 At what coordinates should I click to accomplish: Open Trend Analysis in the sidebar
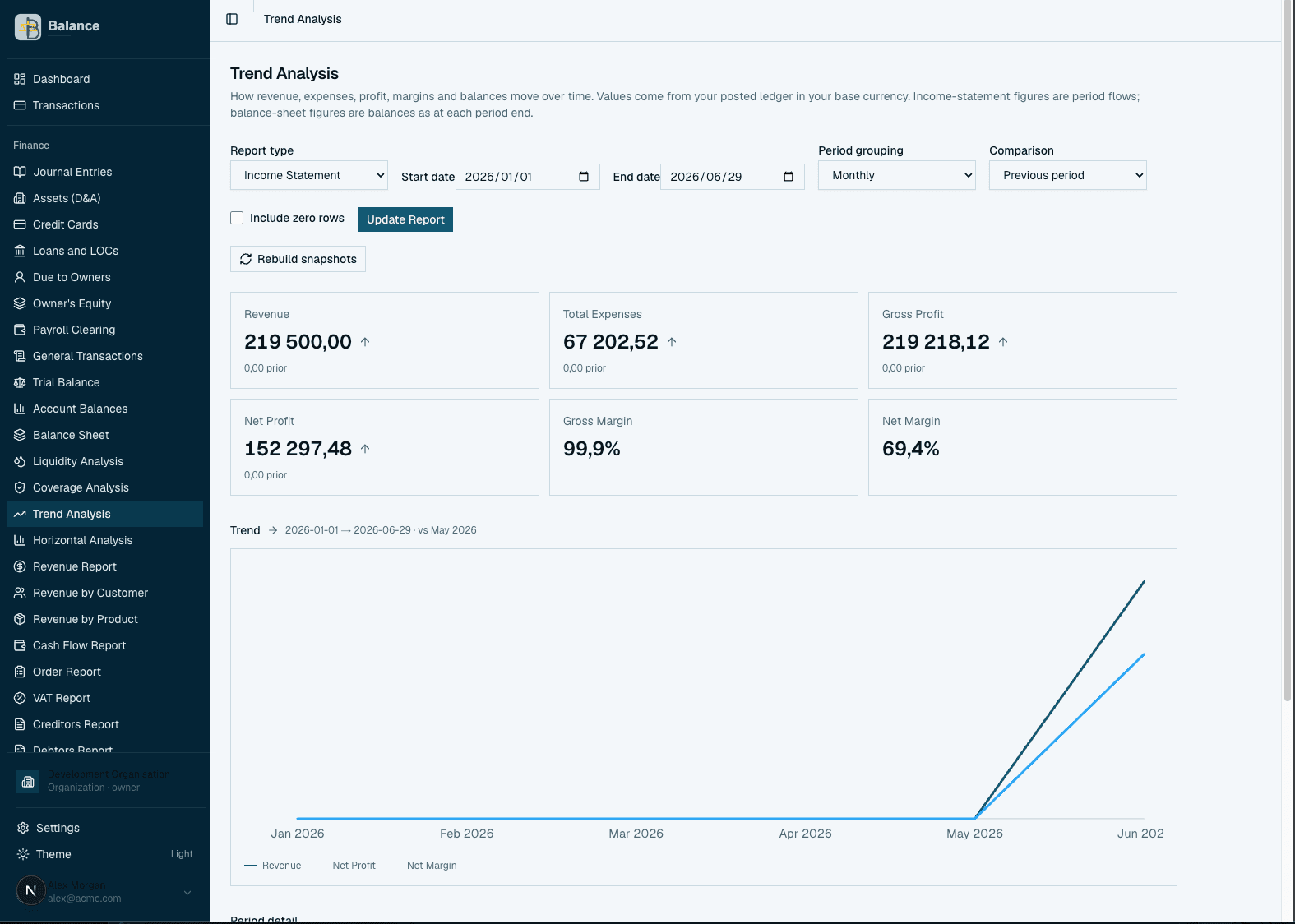click(104, 514)
